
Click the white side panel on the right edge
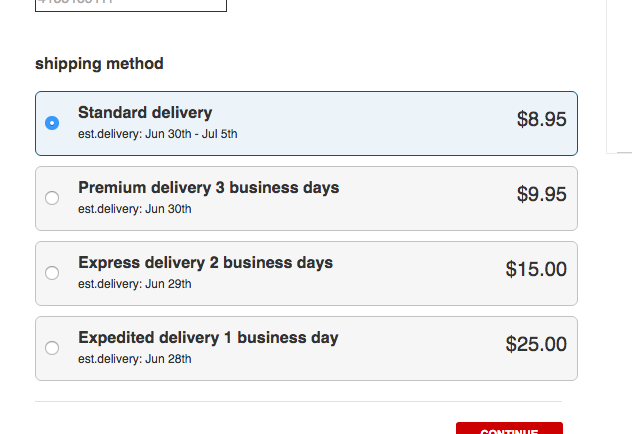pos(620,75)
